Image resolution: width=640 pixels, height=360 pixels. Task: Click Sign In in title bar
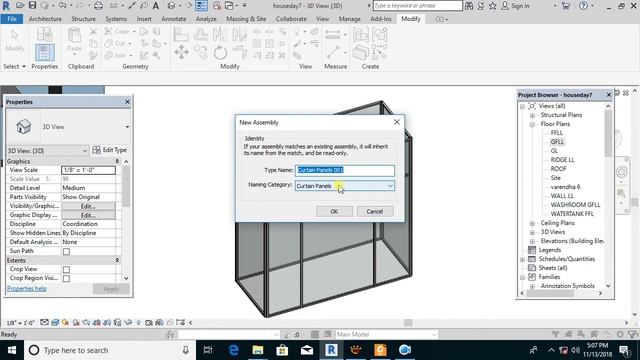pyautogui.click(x=516, y=6)
